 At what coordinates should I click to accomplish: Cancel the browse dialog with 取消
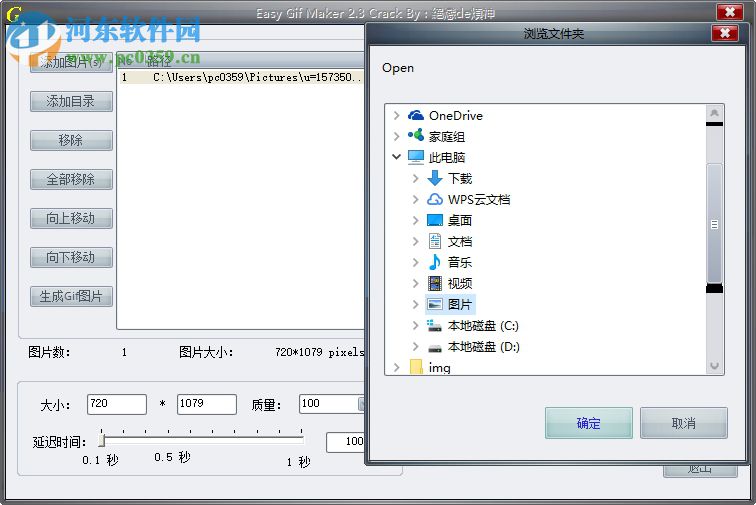point(684,423)
